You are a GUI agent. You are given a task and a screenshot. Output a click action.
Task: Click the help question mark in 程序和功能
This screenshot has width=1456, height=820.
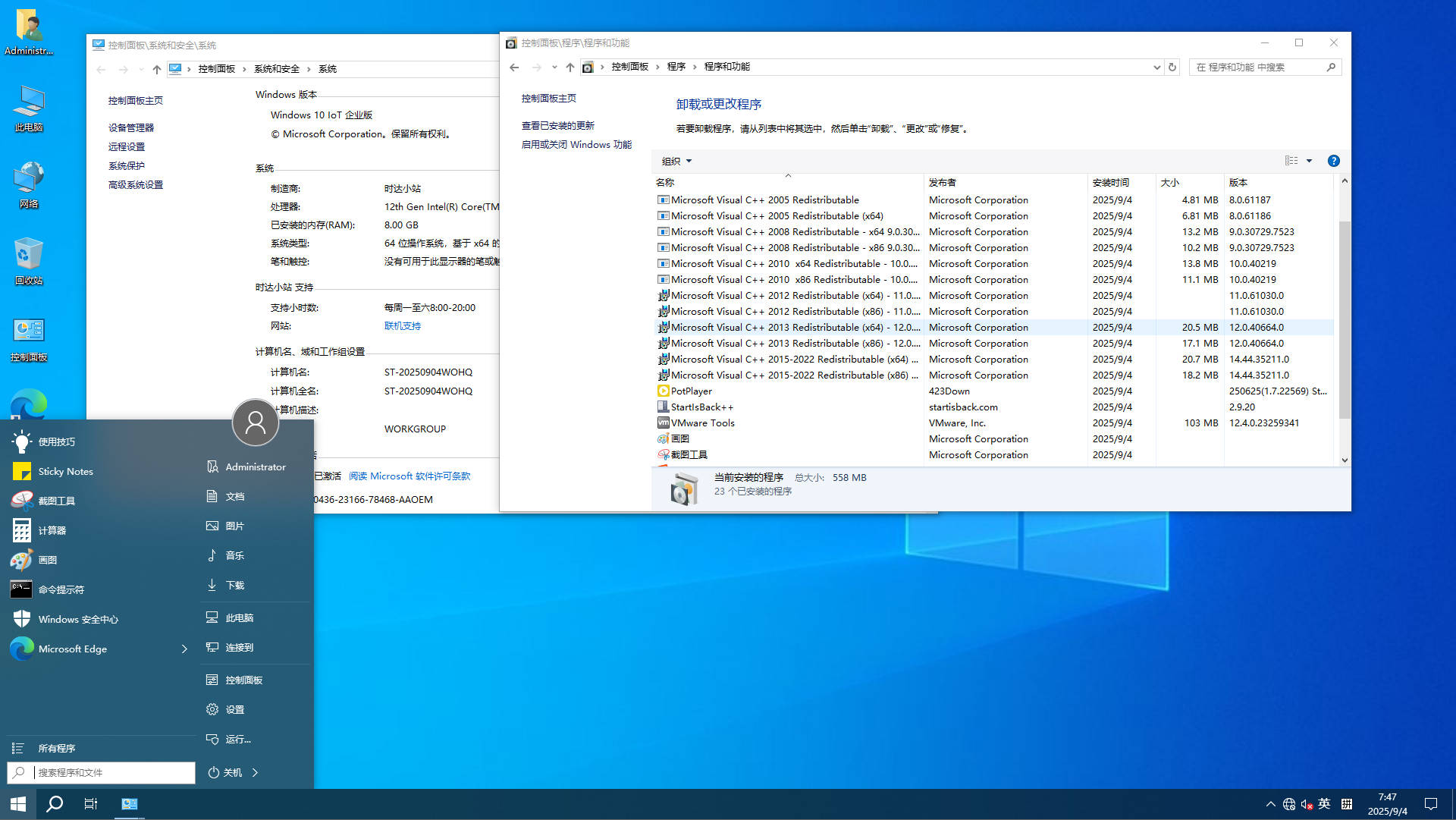1333,160
